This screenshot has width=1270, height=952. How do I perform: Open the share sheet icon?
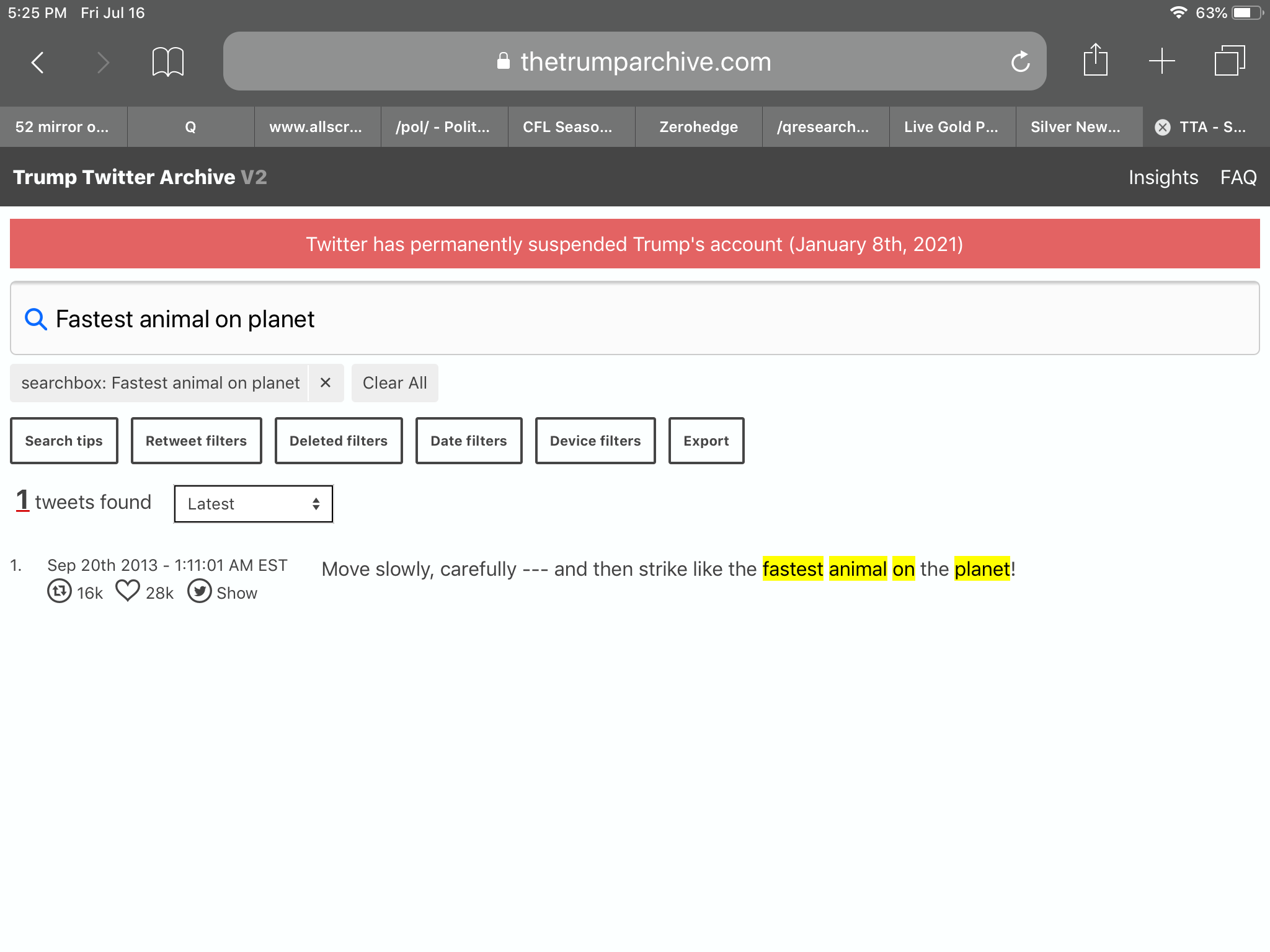[x=1096, y=60]
